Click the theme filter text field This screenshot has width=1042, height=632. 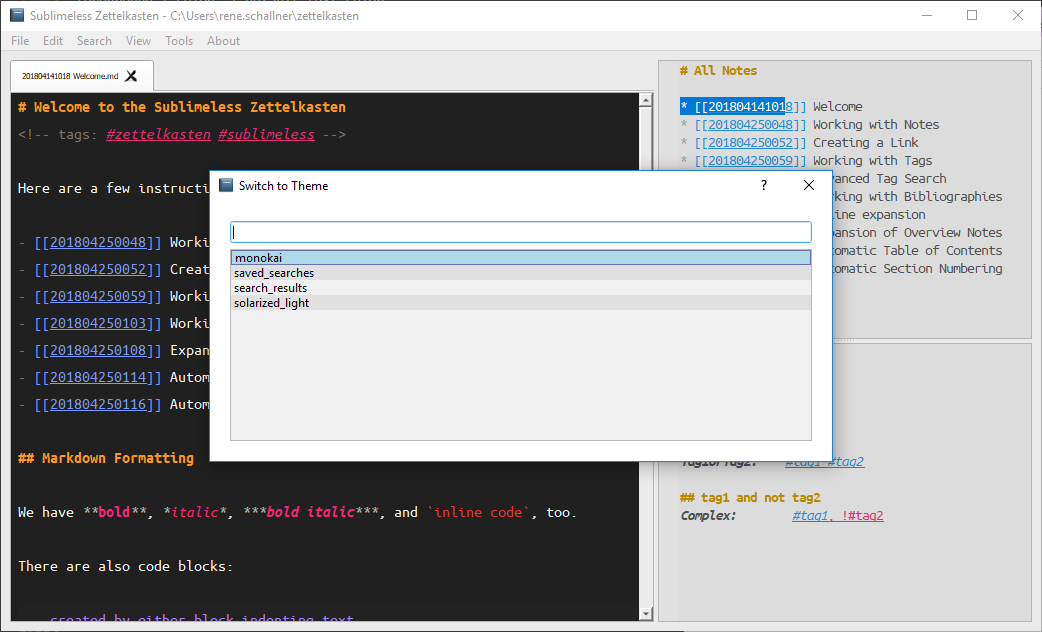(x=521, y=232)
